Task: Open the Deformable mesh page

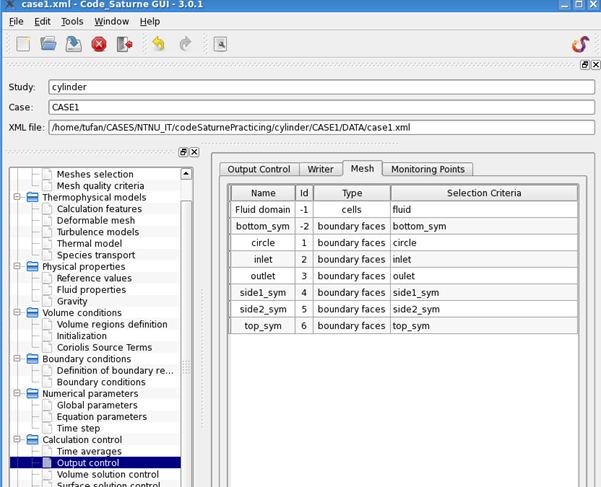Action: [x=96, y=220]
